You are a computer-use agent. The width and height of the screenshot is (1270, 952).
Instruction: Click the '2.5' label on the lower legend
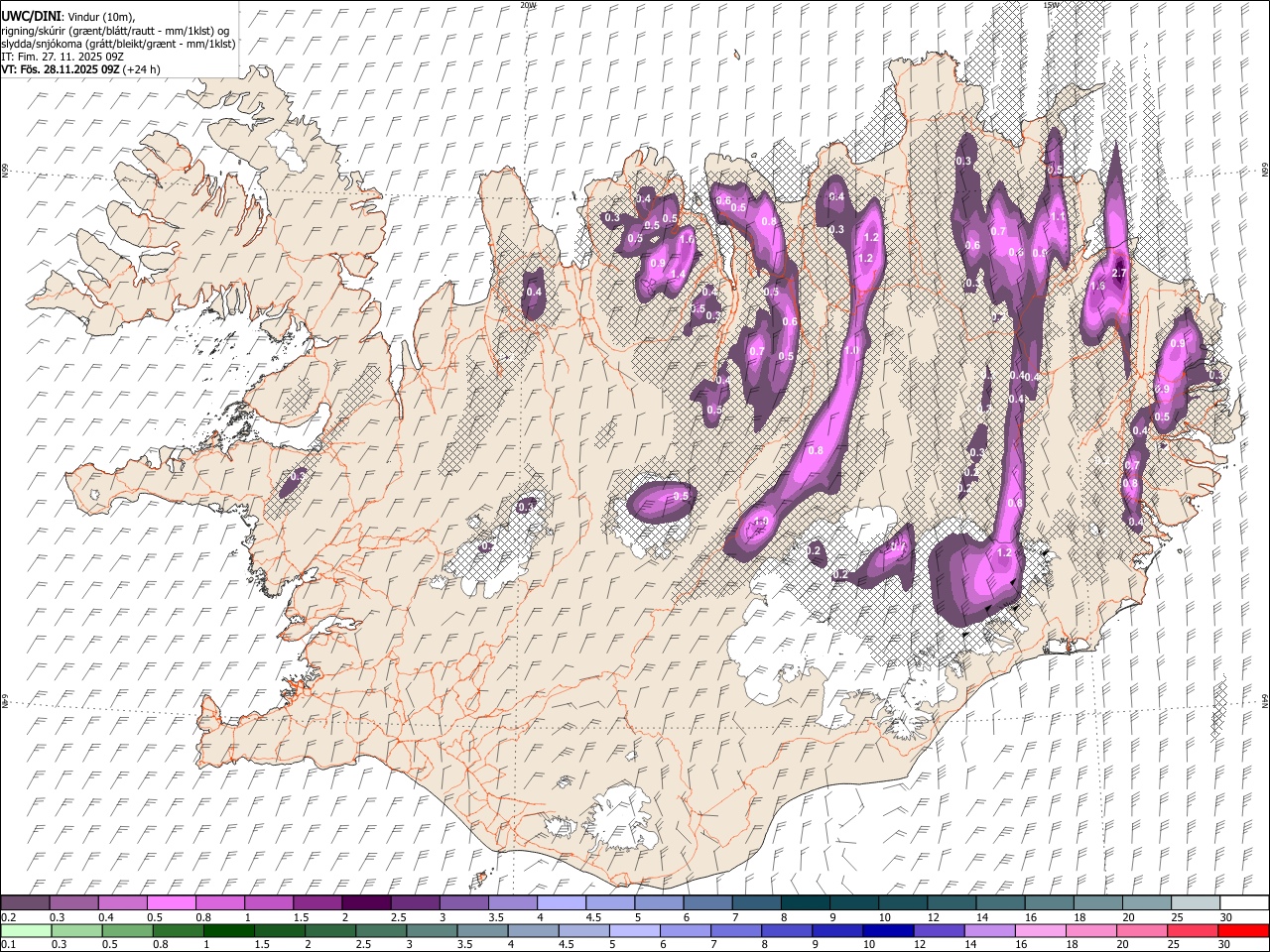pyautogui.click(x=363, y=944)
